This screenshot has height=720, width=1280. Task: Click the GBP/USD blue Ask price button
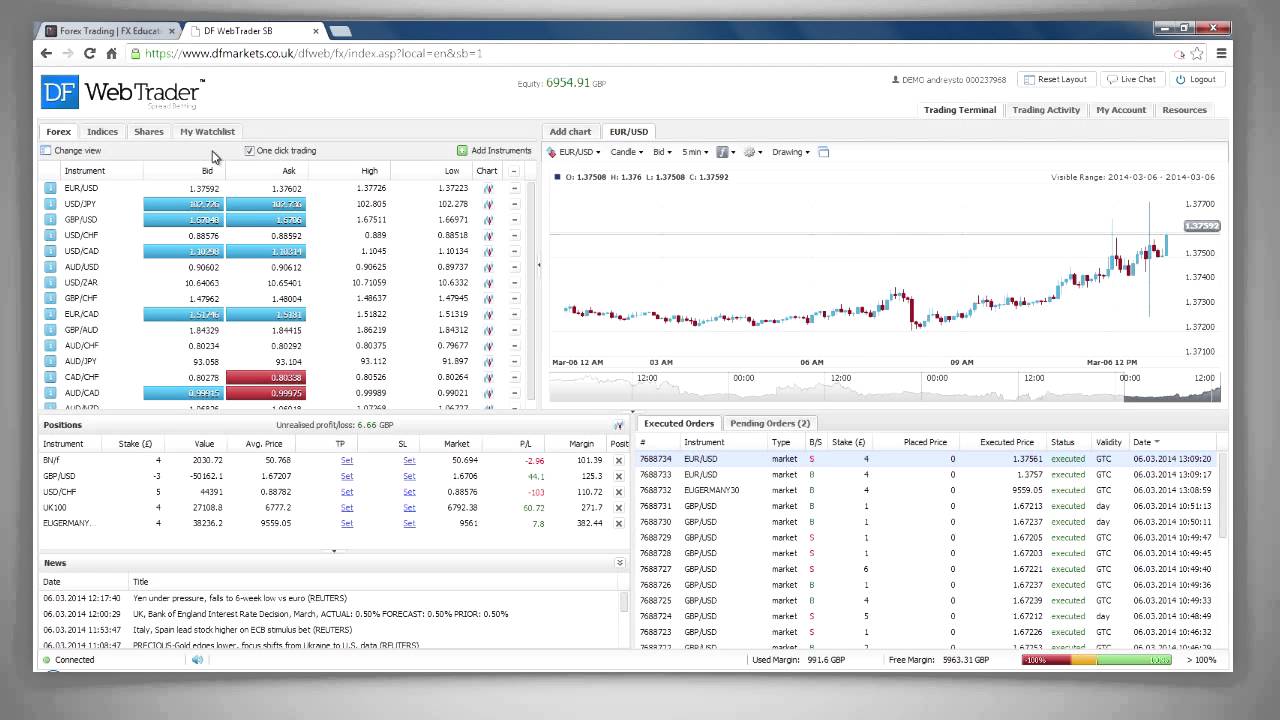coord(266,220)
